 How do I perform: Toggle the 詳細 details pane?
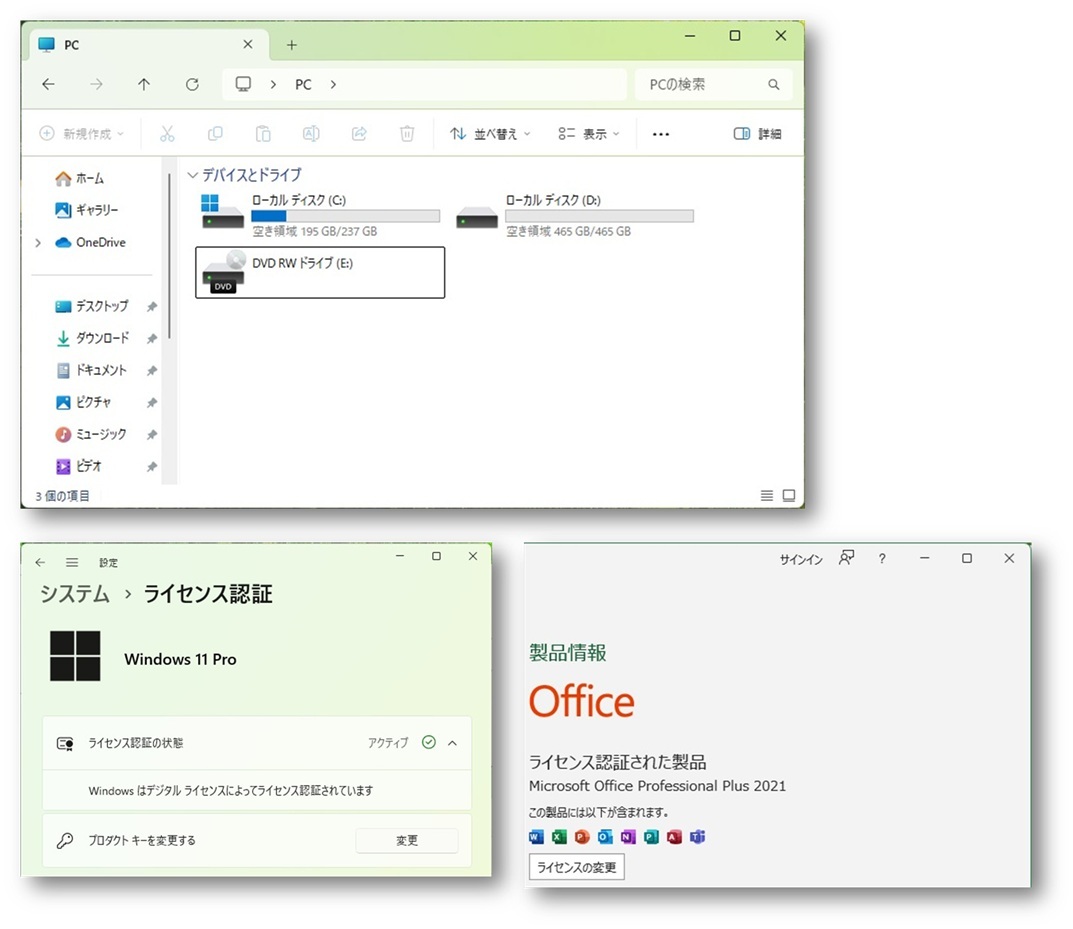[x=758, y=133]
